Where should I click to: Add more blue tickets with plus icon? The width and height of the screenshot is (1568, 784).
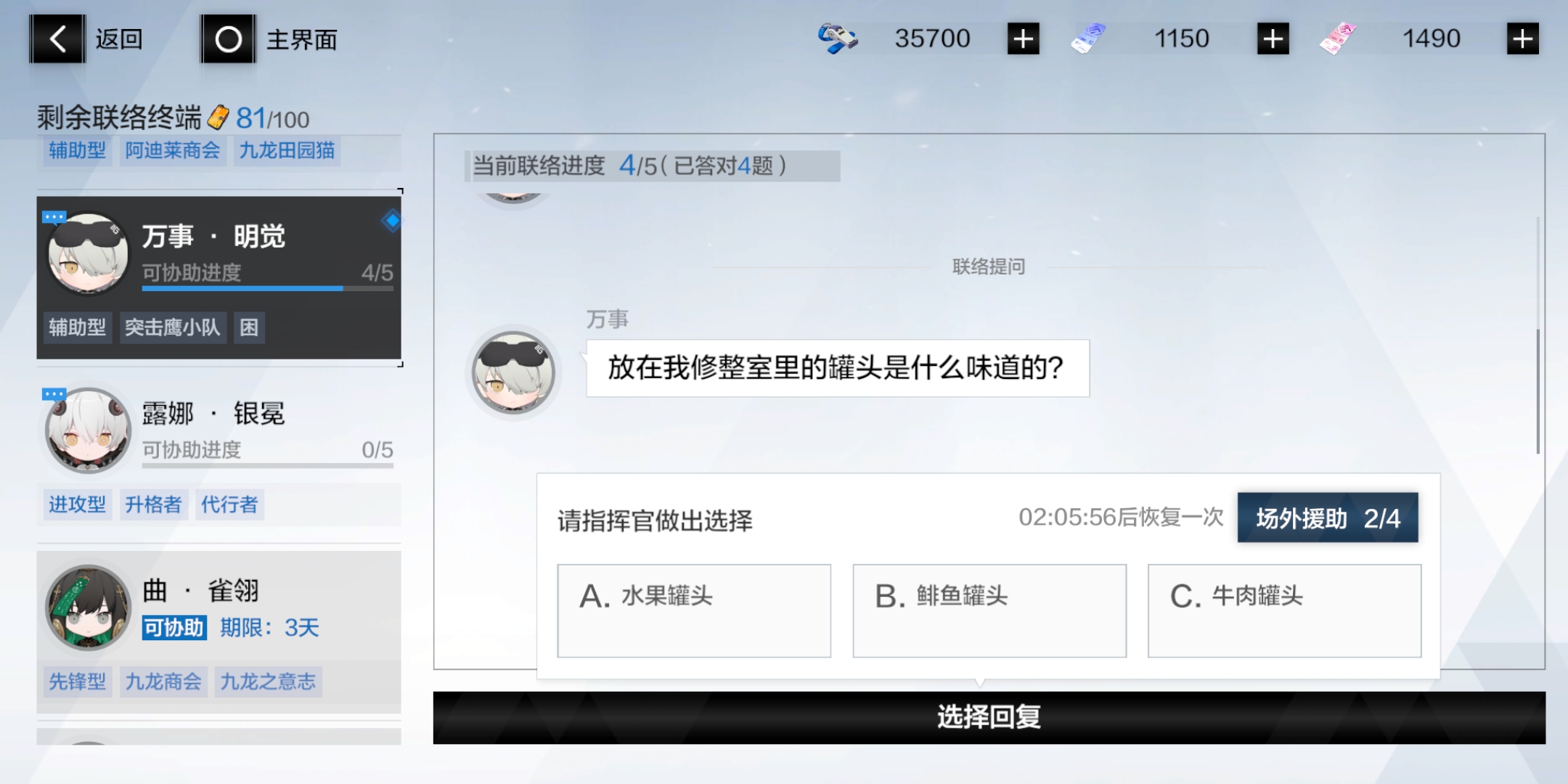click(1273, 38)
